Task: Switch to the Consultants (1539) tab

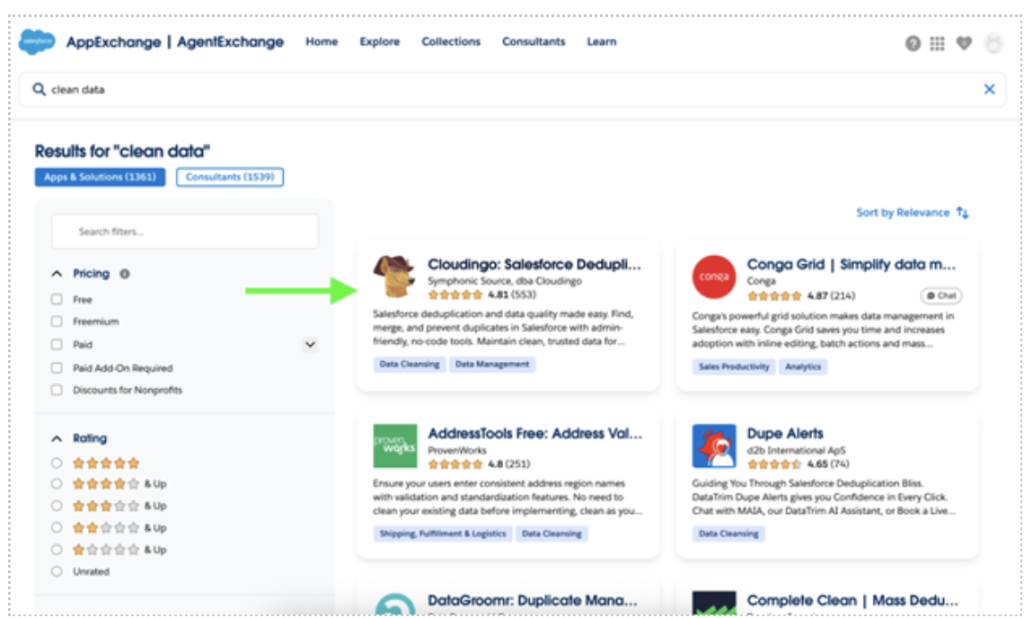Action: pyautogui.click(x=230, y=177)
